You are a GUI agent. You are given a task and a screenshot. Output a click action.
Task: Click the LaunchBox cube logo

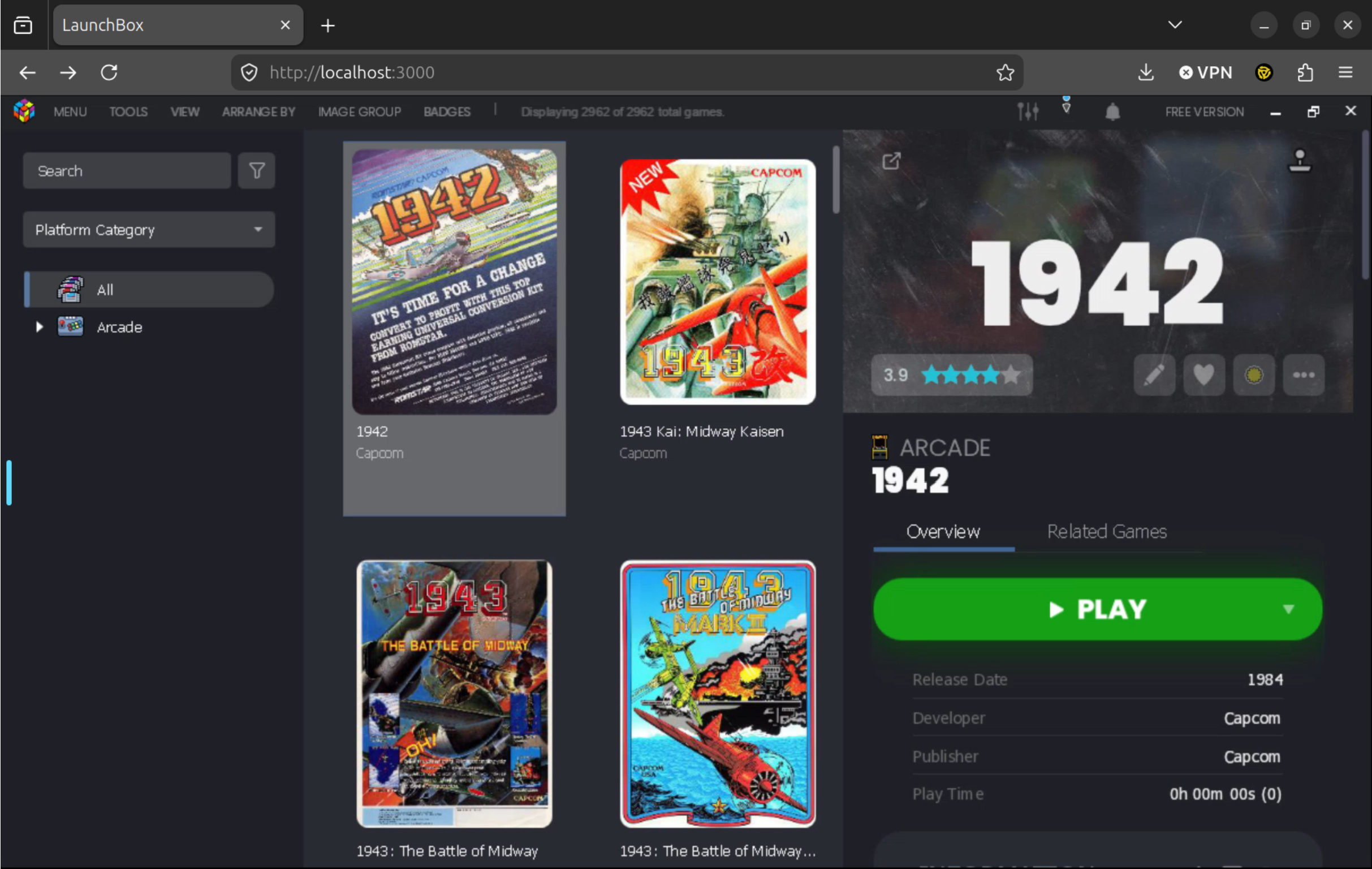click(24, 110)
